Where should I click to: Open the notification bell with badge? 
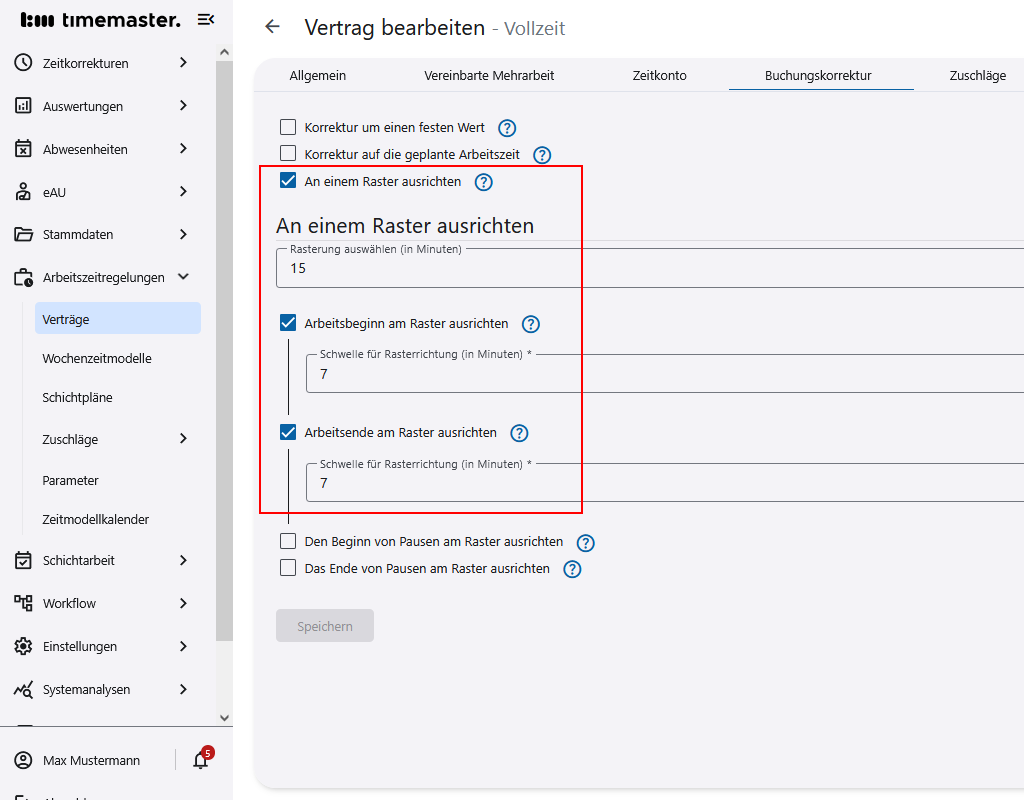(201, 760)
